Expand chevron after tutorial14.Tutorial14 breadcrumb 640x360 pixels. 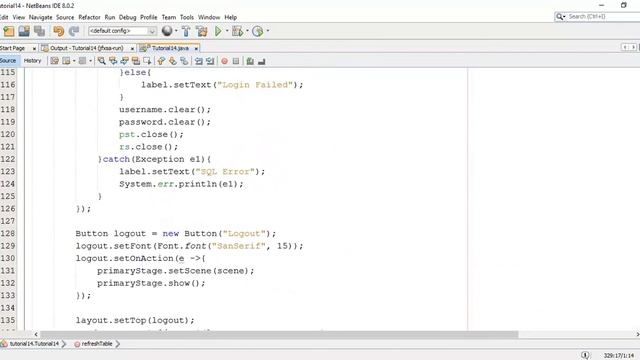click(64, 344)
